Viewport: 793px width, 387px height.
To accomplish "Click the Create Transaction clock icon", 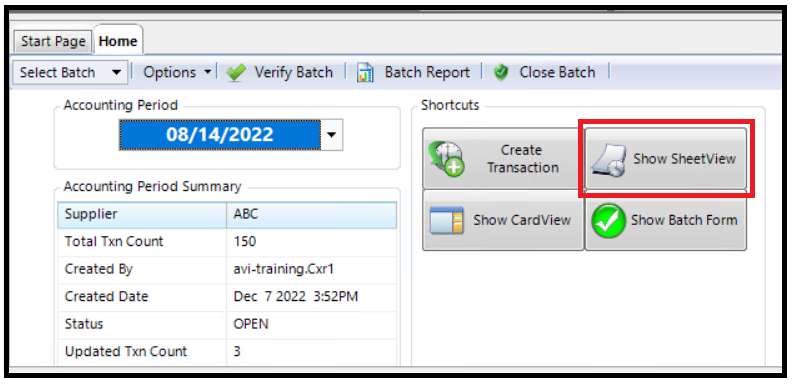I will [x=446, y=159].
